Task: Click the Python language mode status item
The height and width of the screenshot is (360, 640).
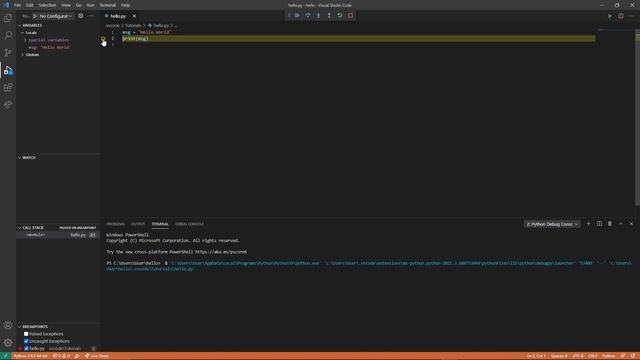Action: tap(608, 356)
